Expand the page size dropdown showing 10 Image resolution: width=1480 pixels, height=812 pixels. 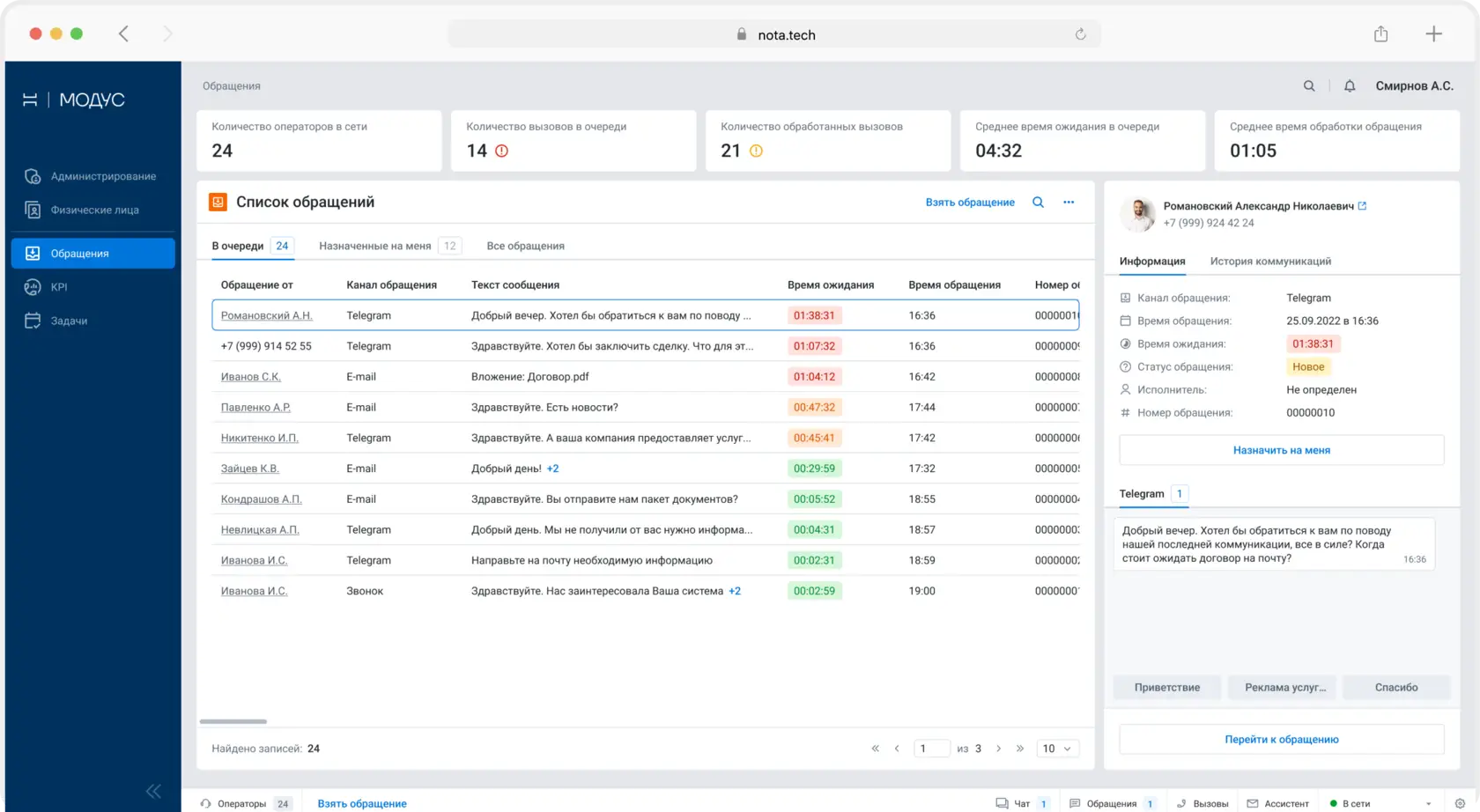[x=1057, y=749]
